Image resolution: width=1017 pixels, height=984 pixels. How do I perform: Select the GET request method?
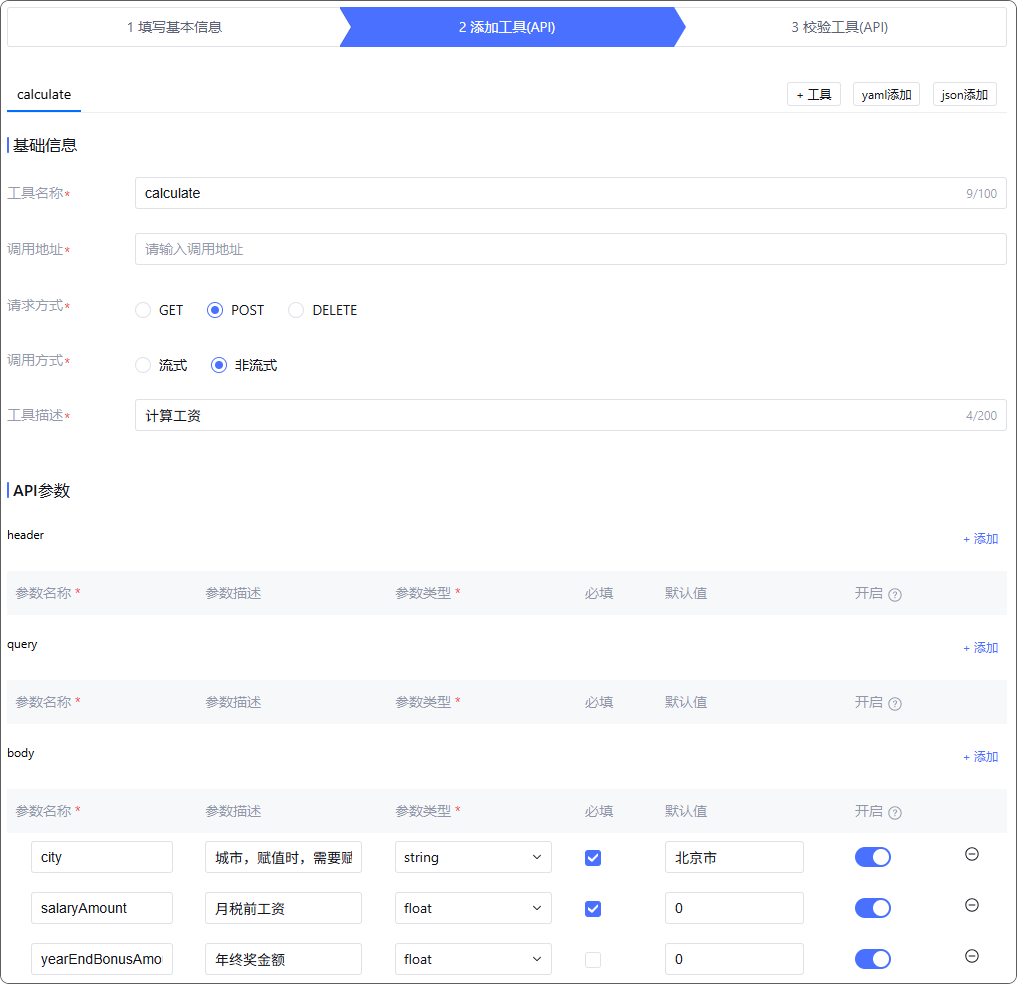click(143, 310)
